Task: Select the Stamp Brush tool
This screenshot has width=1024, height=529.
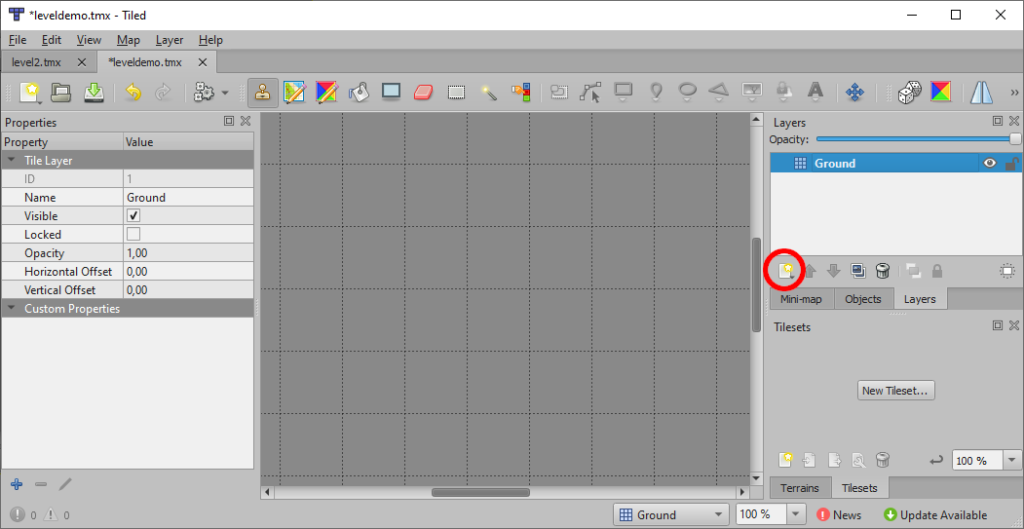Action: [263, 93]
